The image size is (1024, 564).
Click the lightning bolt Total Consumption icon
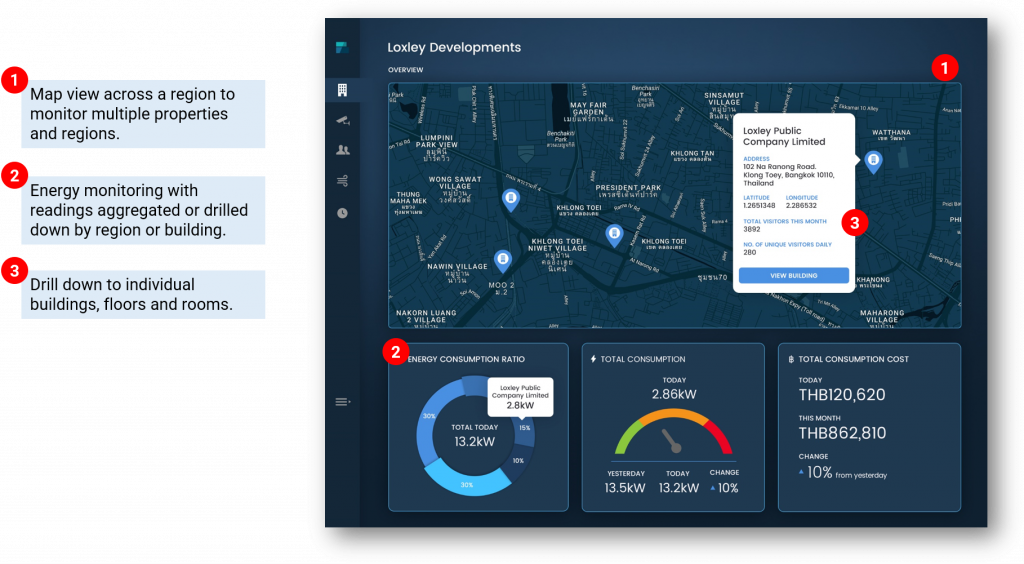[593, 359]
